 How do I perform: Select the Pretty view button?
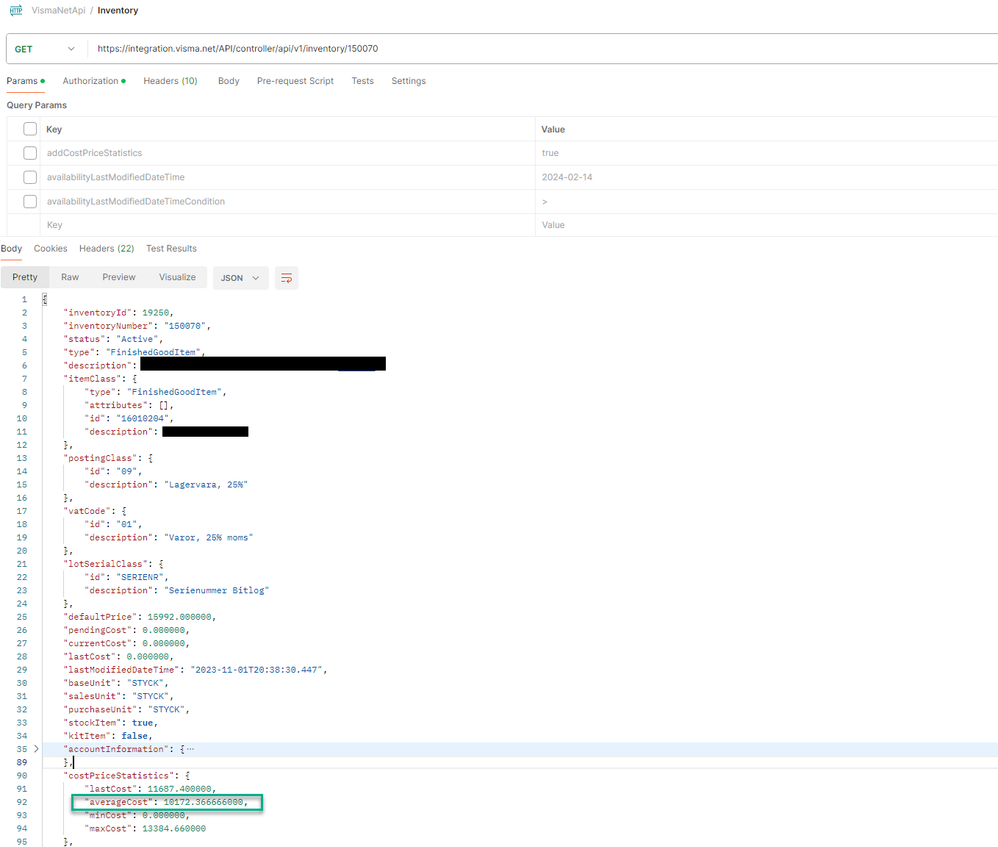(x=25, y=277)
